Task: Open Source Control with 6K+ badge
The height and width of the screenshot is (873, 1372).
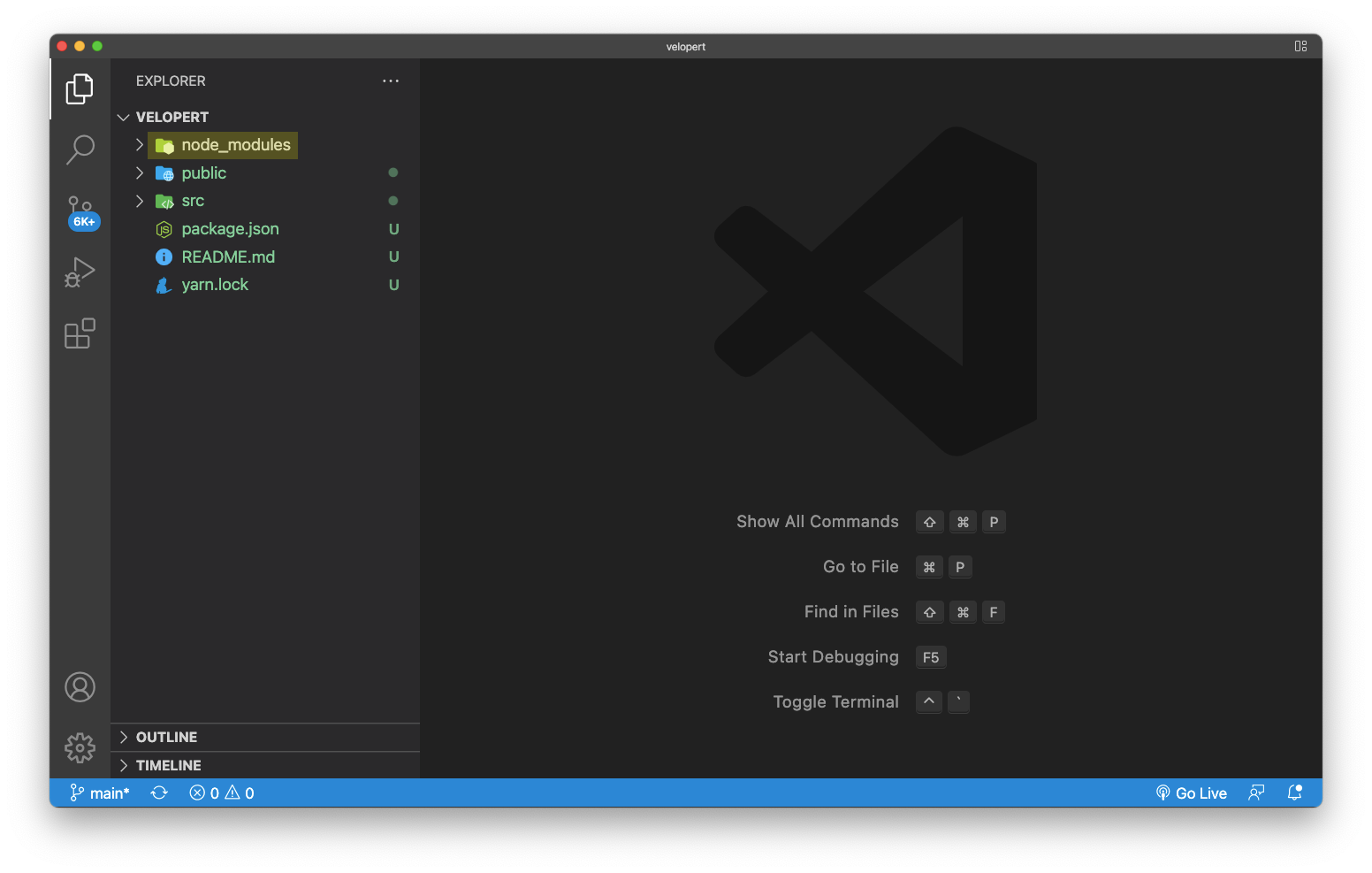Action: click(81, 212)
